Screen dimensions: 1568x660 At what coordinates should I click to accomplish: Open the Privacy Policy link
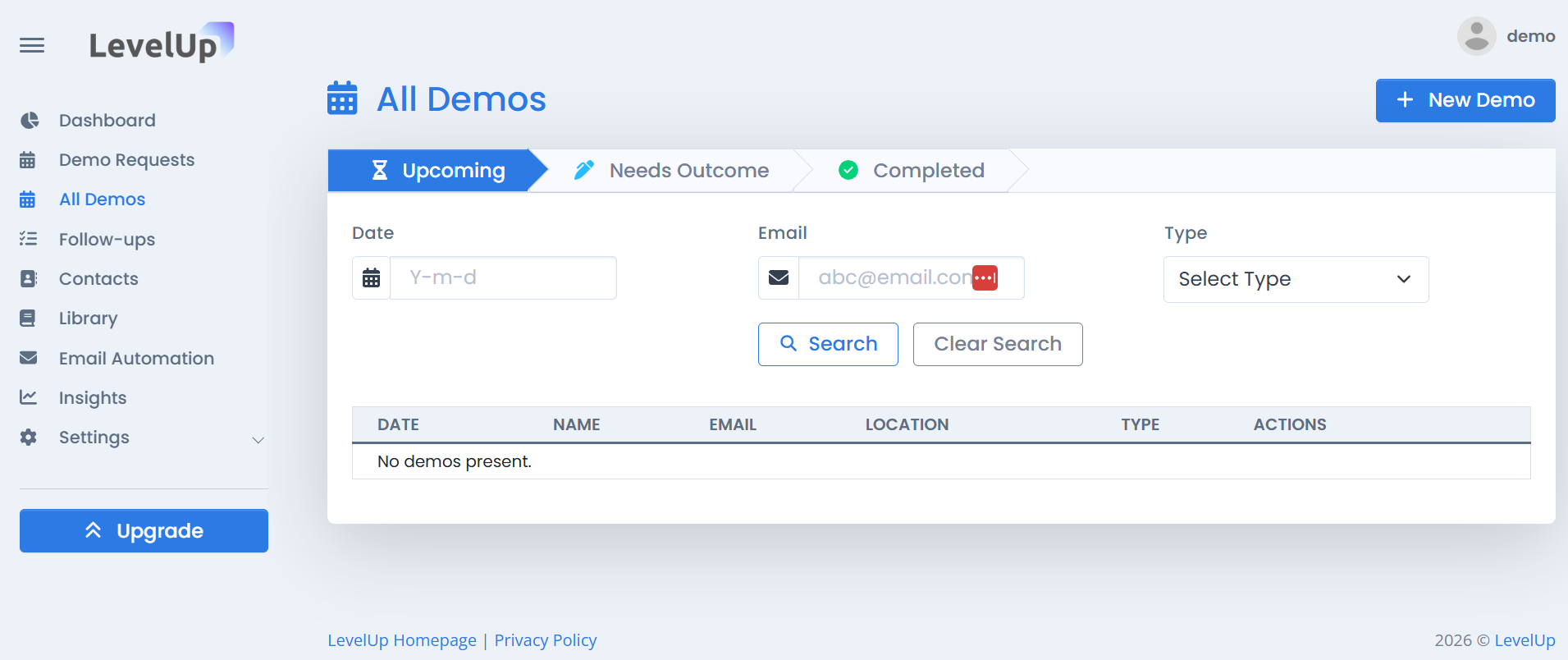pos(546,640)
